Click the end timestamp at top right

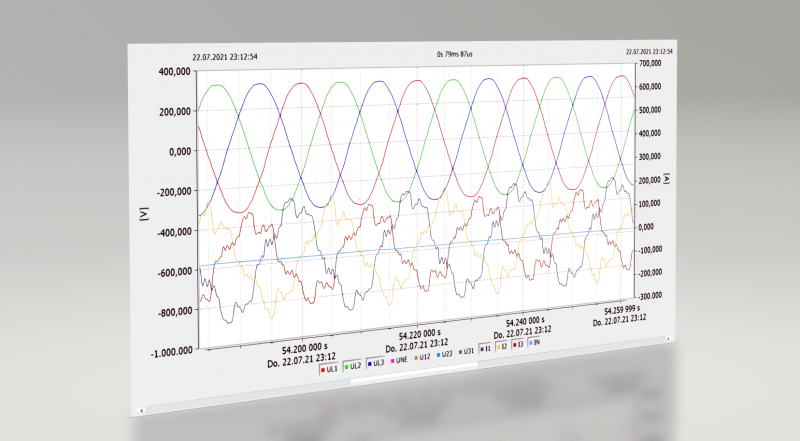pos(649,50)
